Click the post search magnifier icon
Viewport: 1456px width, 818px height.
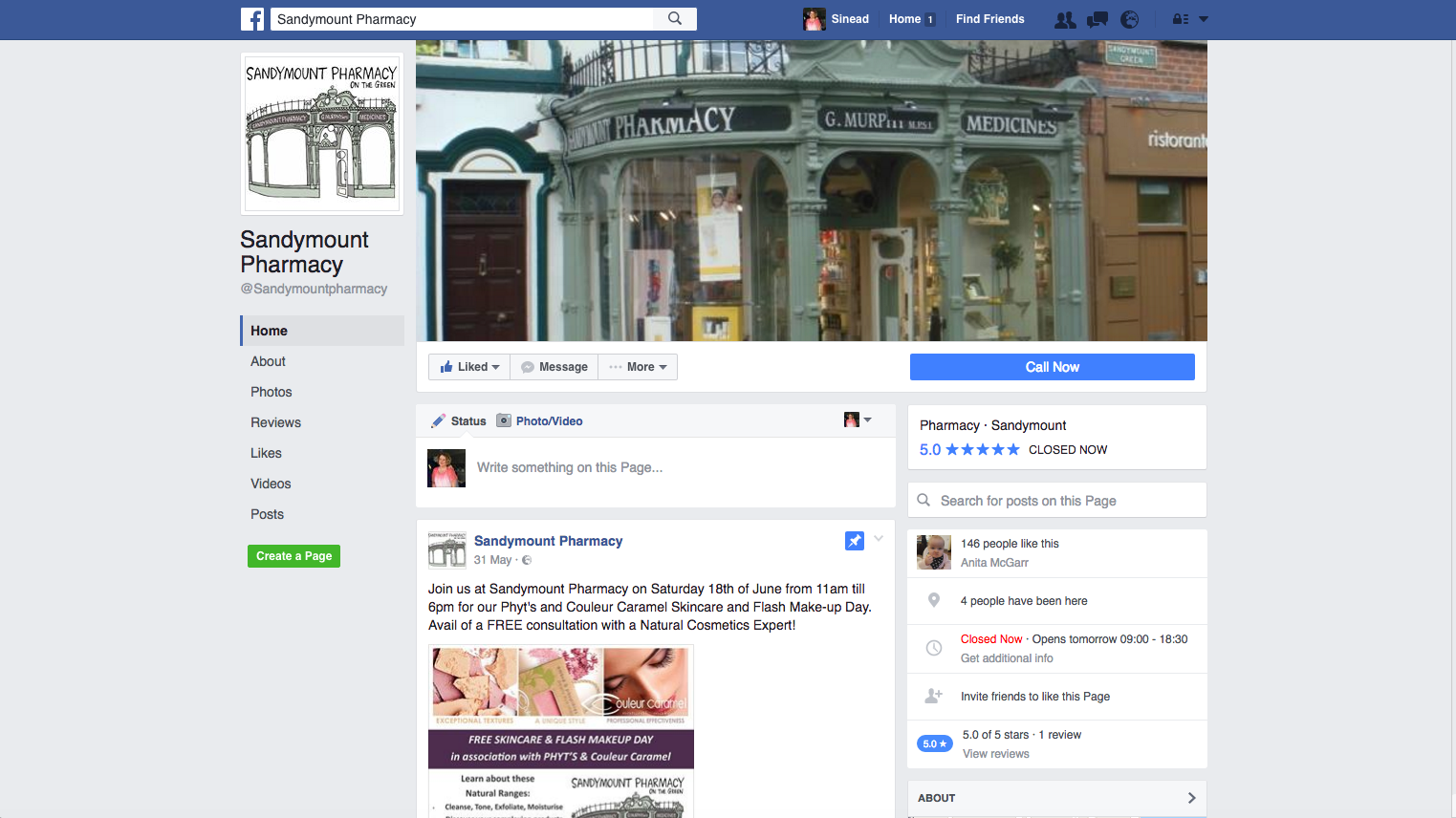tap(924, 500)
